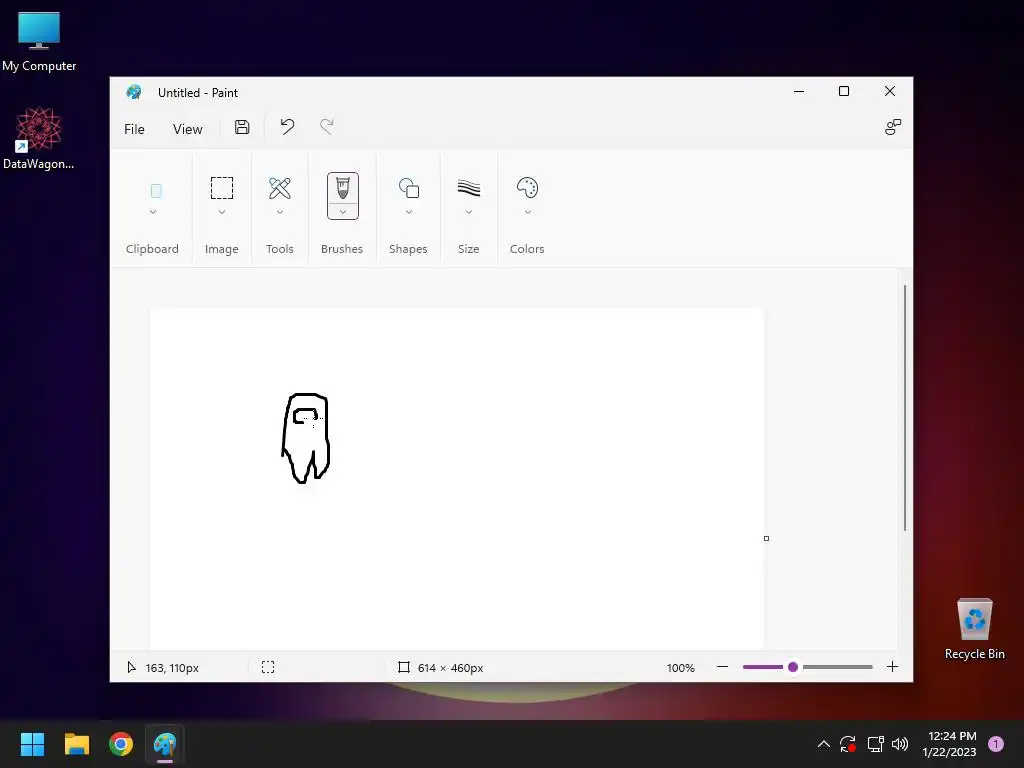
Task: Open the notification badge in the taskbar
Action: click(996, 744)
